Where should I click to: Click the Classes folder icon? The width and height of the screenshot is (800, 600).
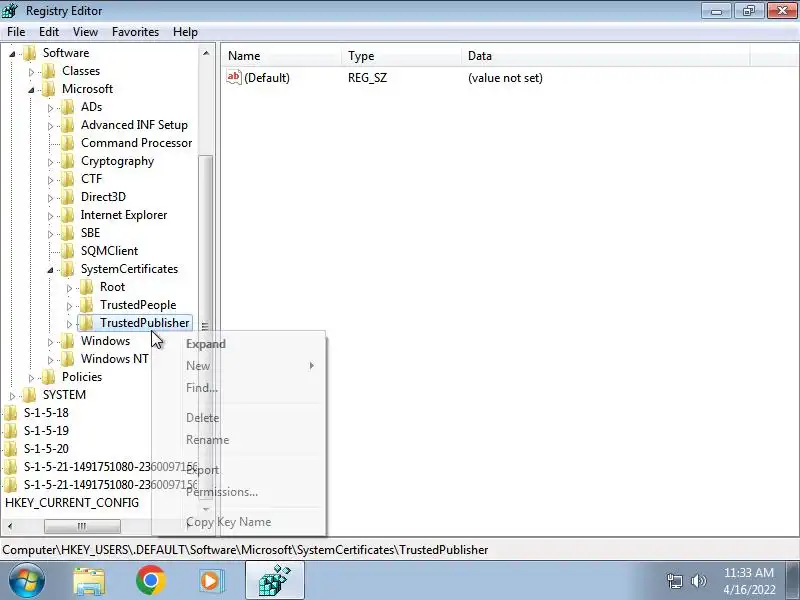tap(49, 71)
